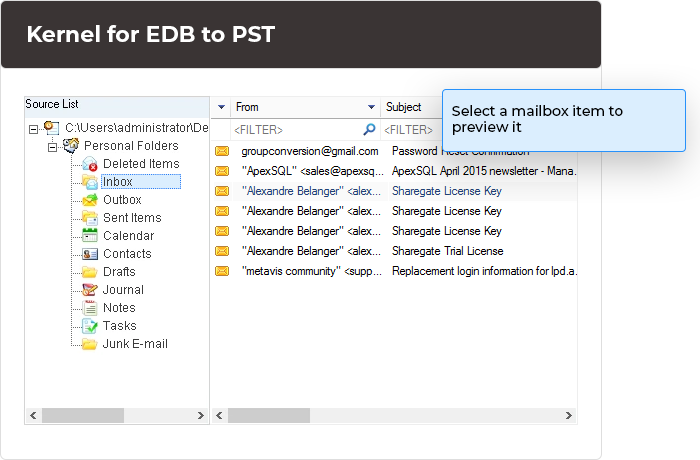Viewport: 700px width, 460px height.
Task: Click the Calendar icon in tree
Action: tap(90, 235)
